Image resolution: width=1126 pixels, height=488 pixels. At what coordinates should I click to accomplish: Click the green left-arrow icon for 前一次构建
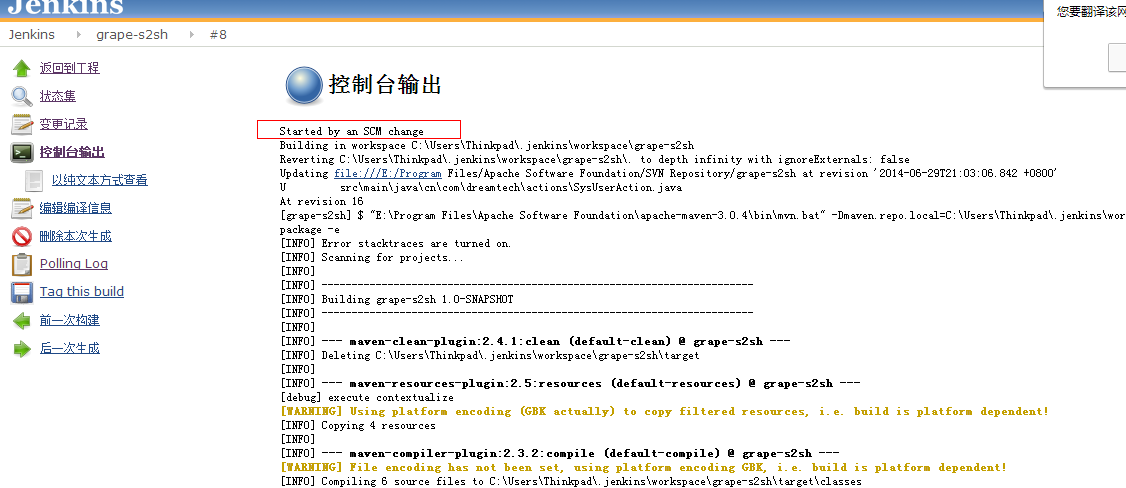click(22, 320)
